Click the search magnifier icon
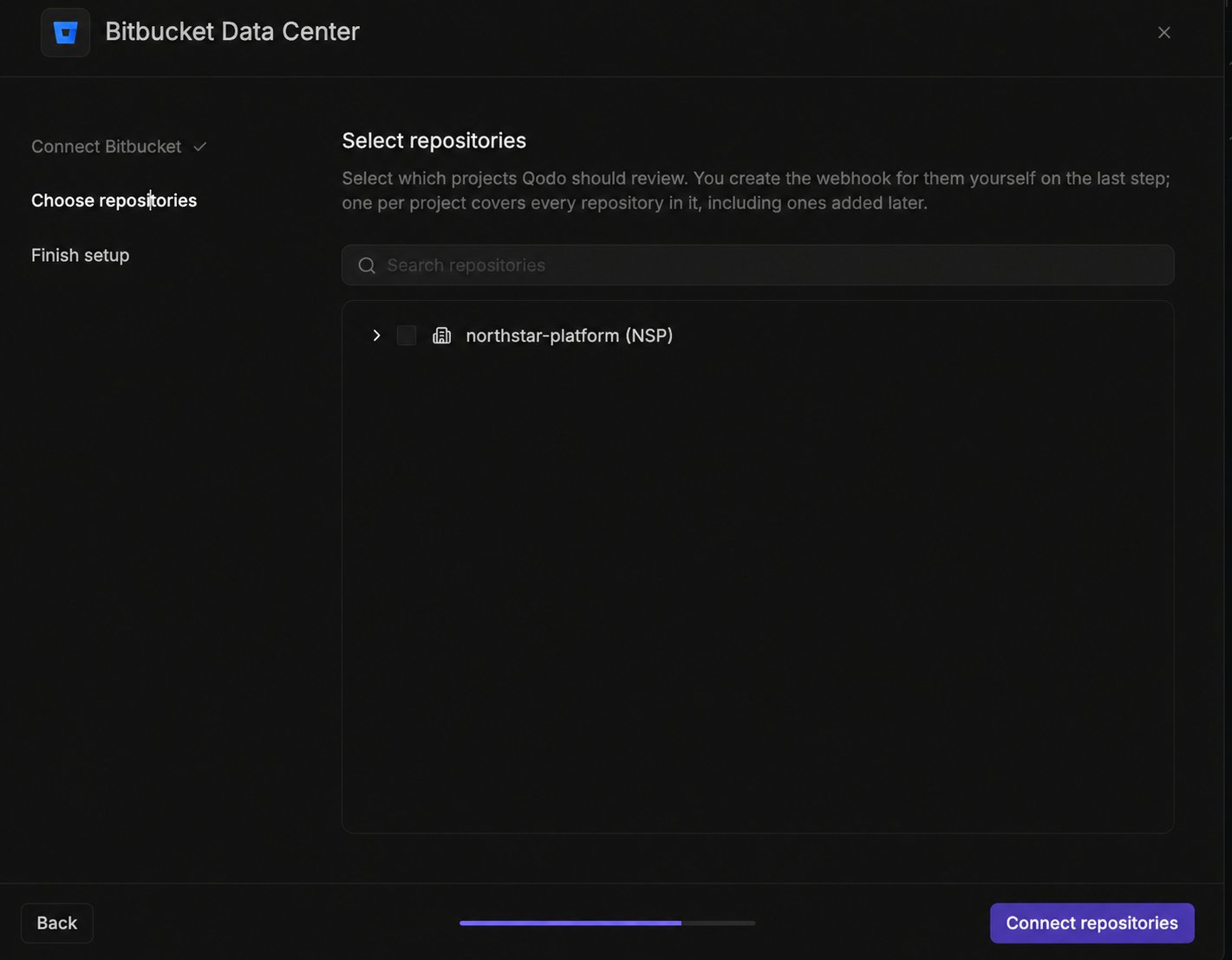The width and height of the screenshot is (1232, 960). coord(367,265)
